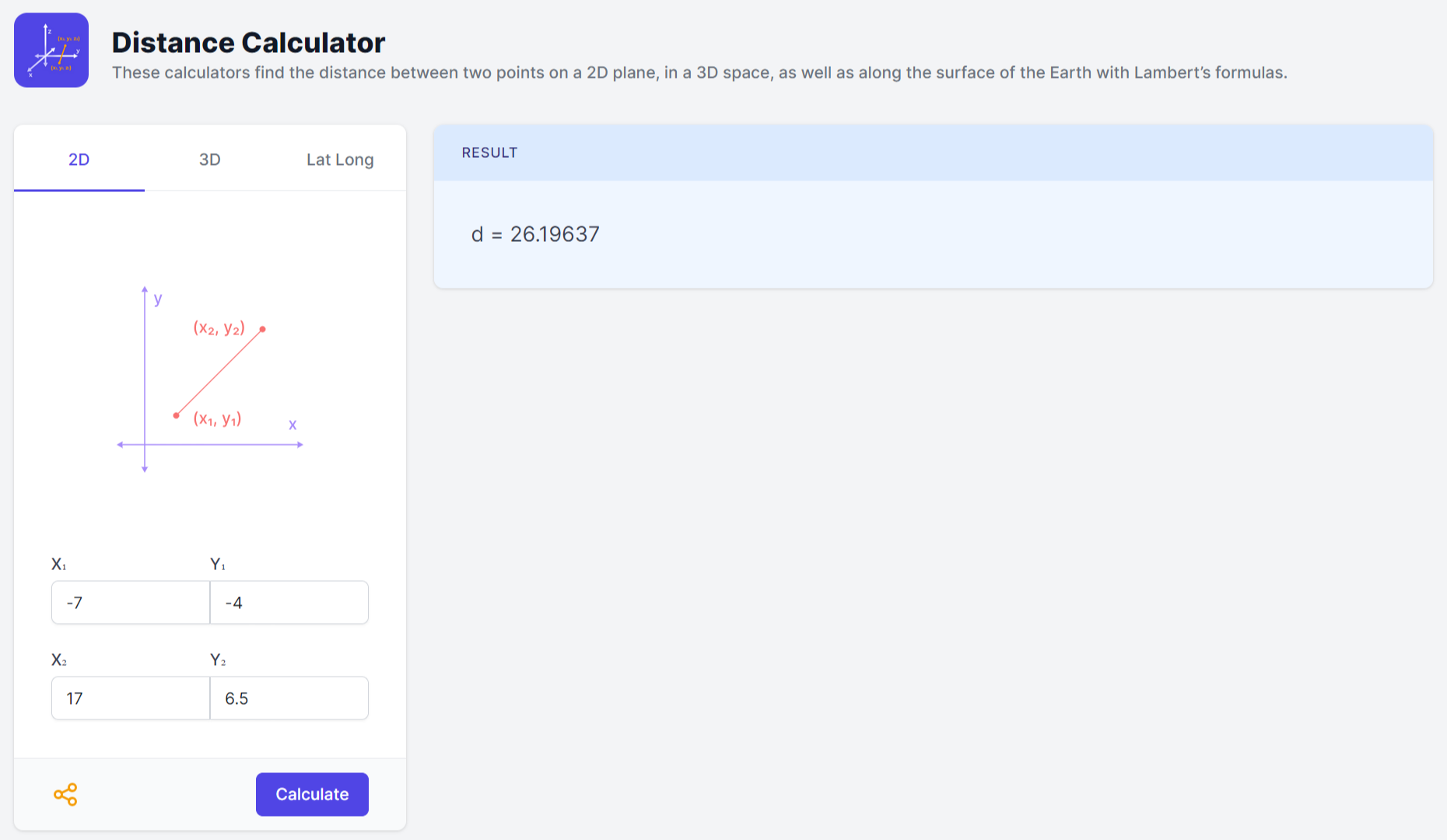Screen dimensions: 1447x840
Task: Click the RESULT panel header
Action: tap(489, 152)
